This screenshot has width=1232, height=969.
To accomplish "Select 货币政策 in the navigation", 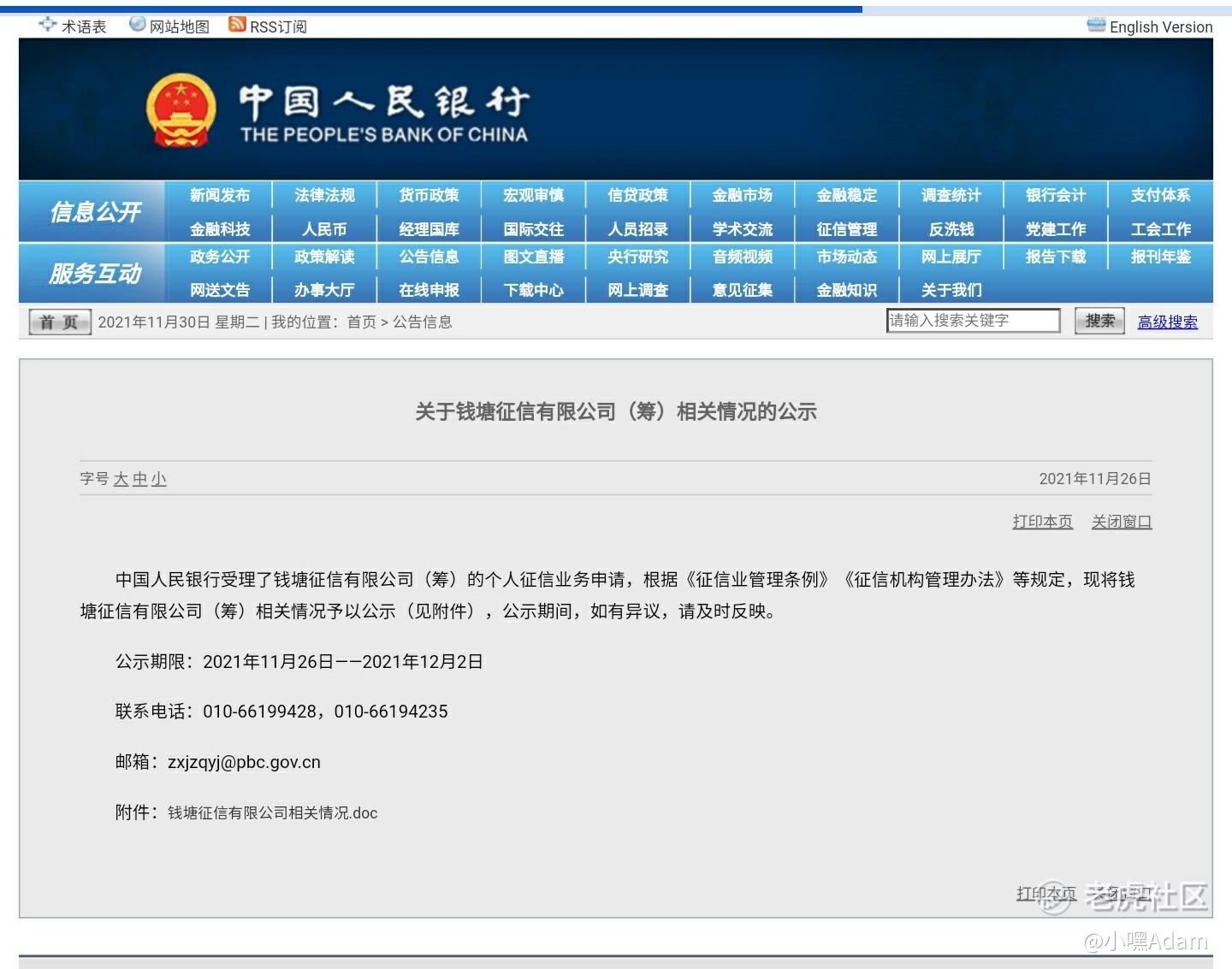I will coord(429,195).
